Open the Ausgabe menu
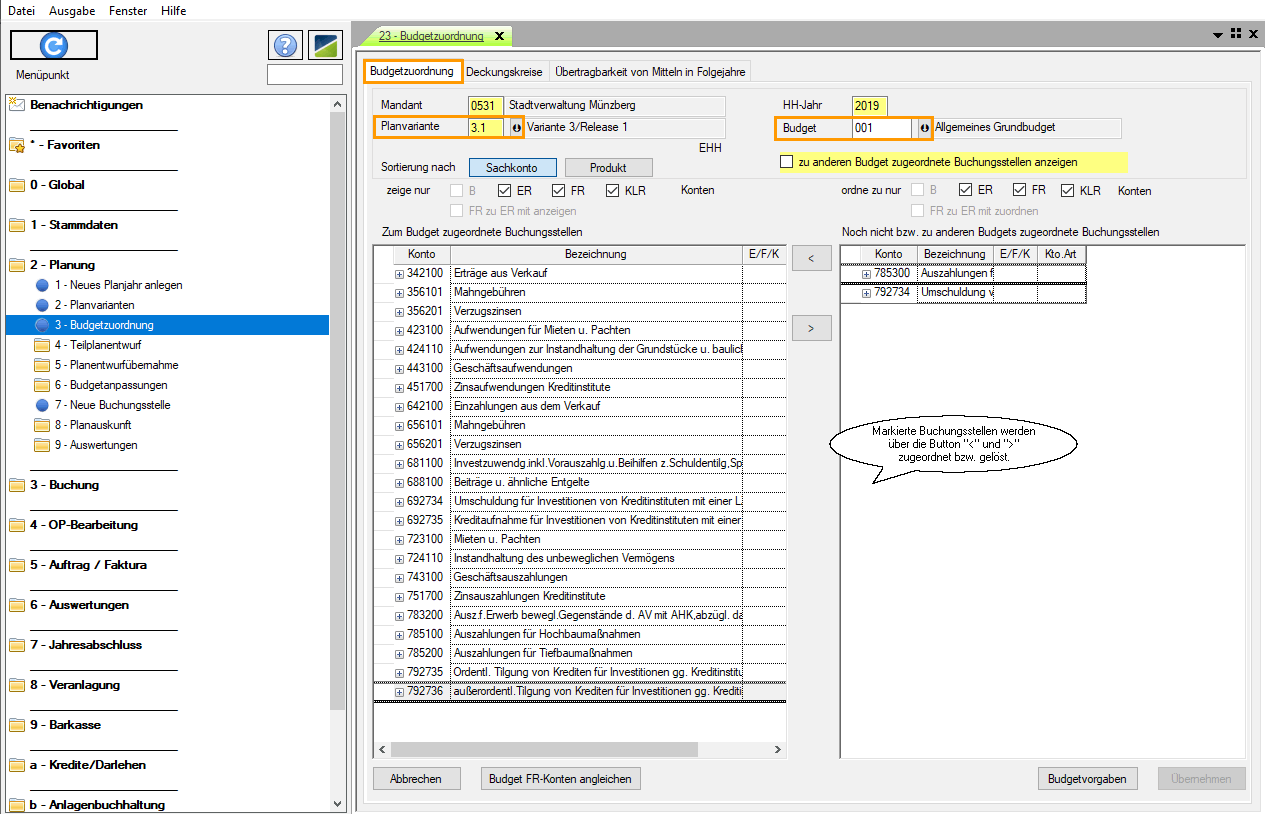Image resolution: width=1266 pixels, height=838 pixels. tap(72, 11)
